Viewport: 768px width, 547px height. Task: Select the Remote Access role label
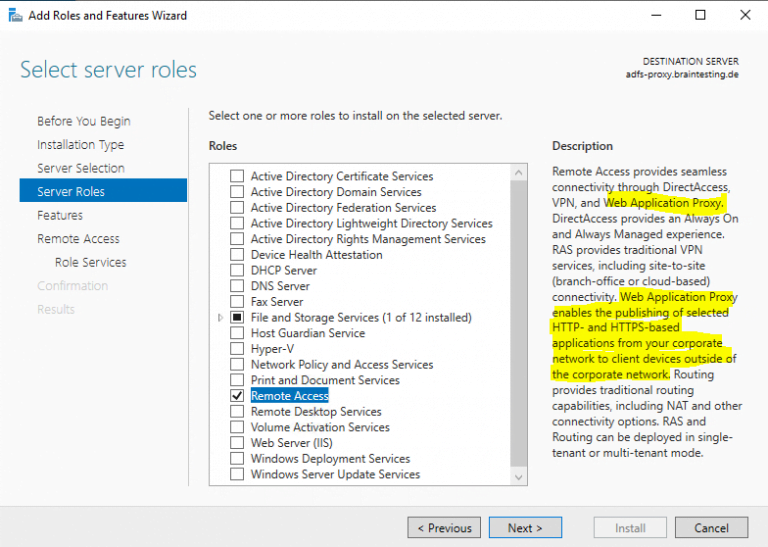pyautogui.click(x=289, y=396)
